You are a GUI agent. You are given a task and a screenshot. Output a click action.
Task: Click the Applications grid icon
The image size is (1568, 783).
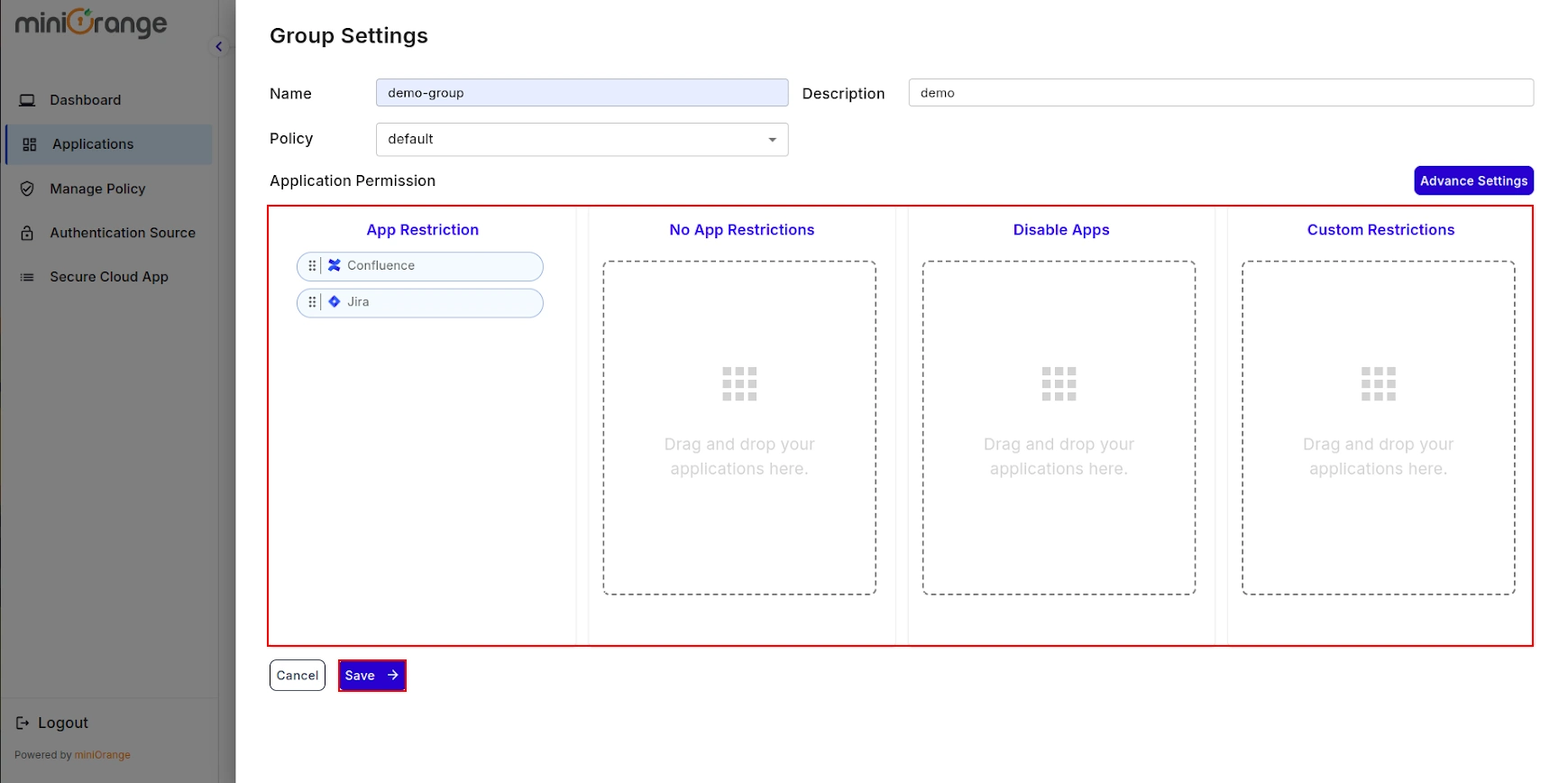pyautogui.click(x=30, y=144)
